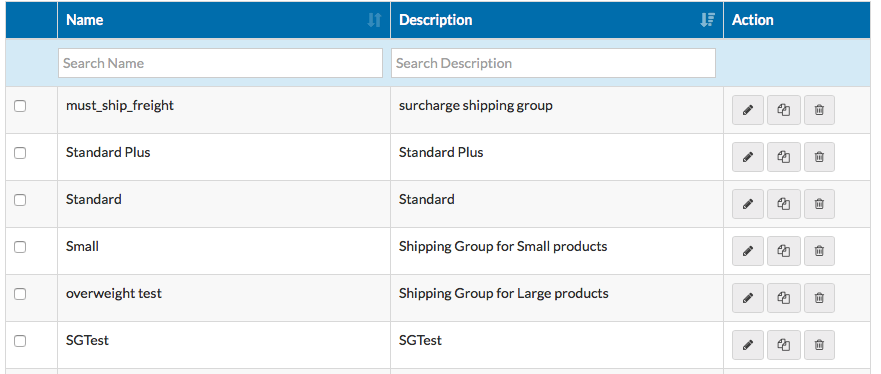The width and height of the screenshot is (881, 374).
Task: Focus the Search Name field
Action: (x=220, y=63)
